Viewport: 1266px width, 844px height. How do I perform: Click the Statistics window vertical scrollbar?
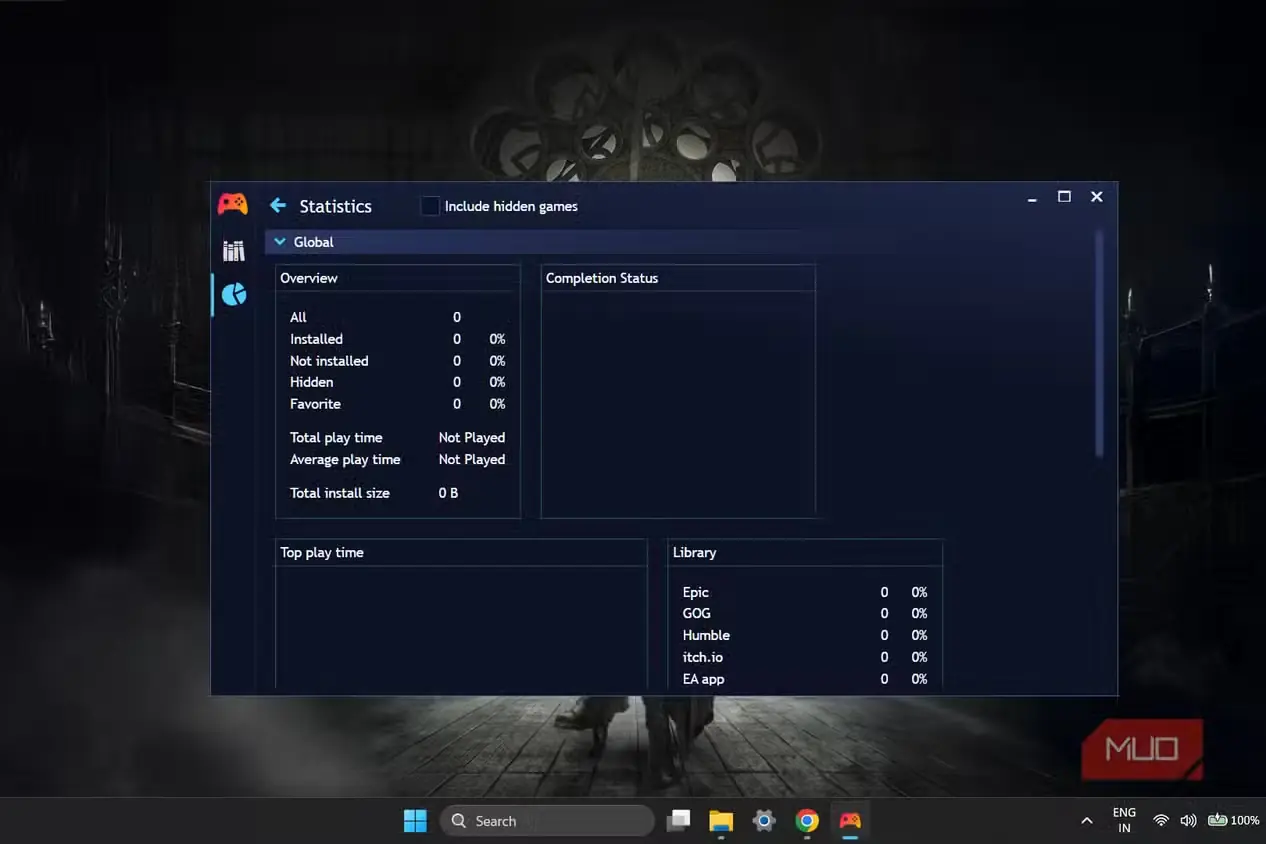click(1100, 344)
